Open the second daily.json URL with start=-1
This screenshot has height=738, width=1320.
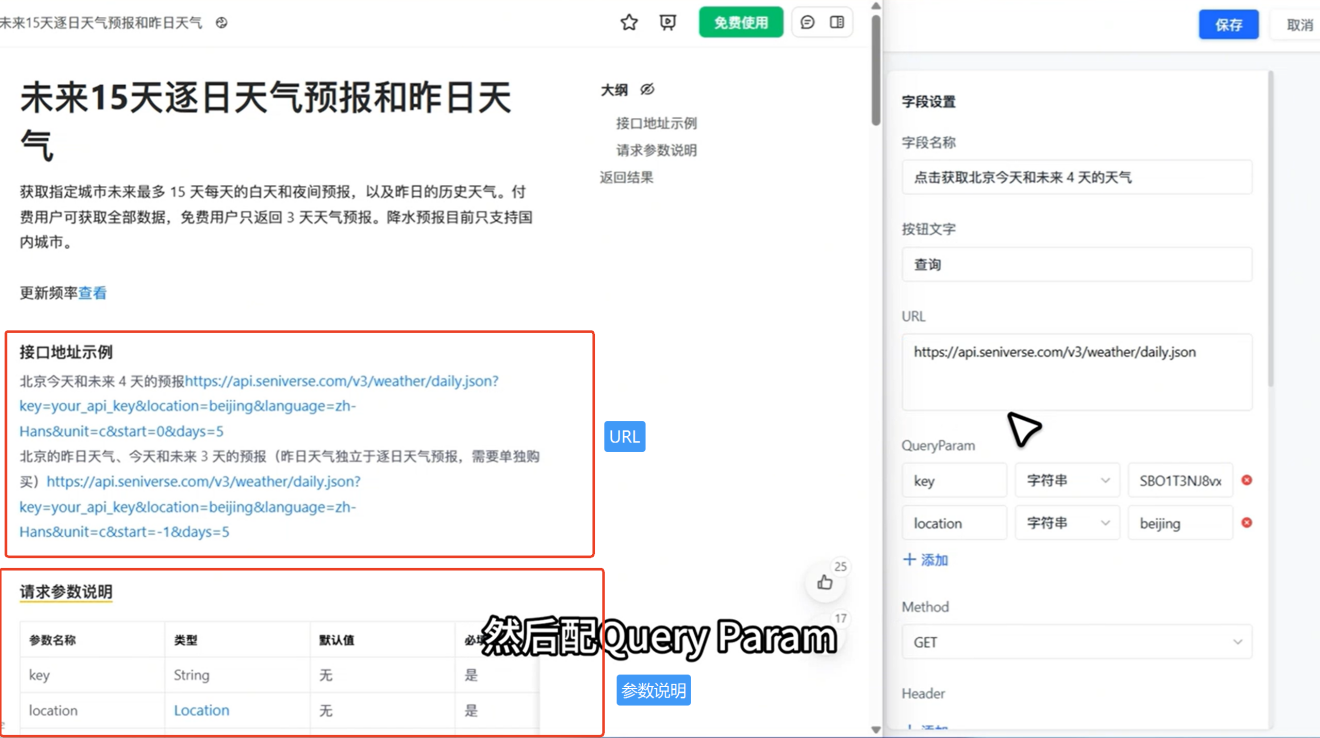pos(190,507)
